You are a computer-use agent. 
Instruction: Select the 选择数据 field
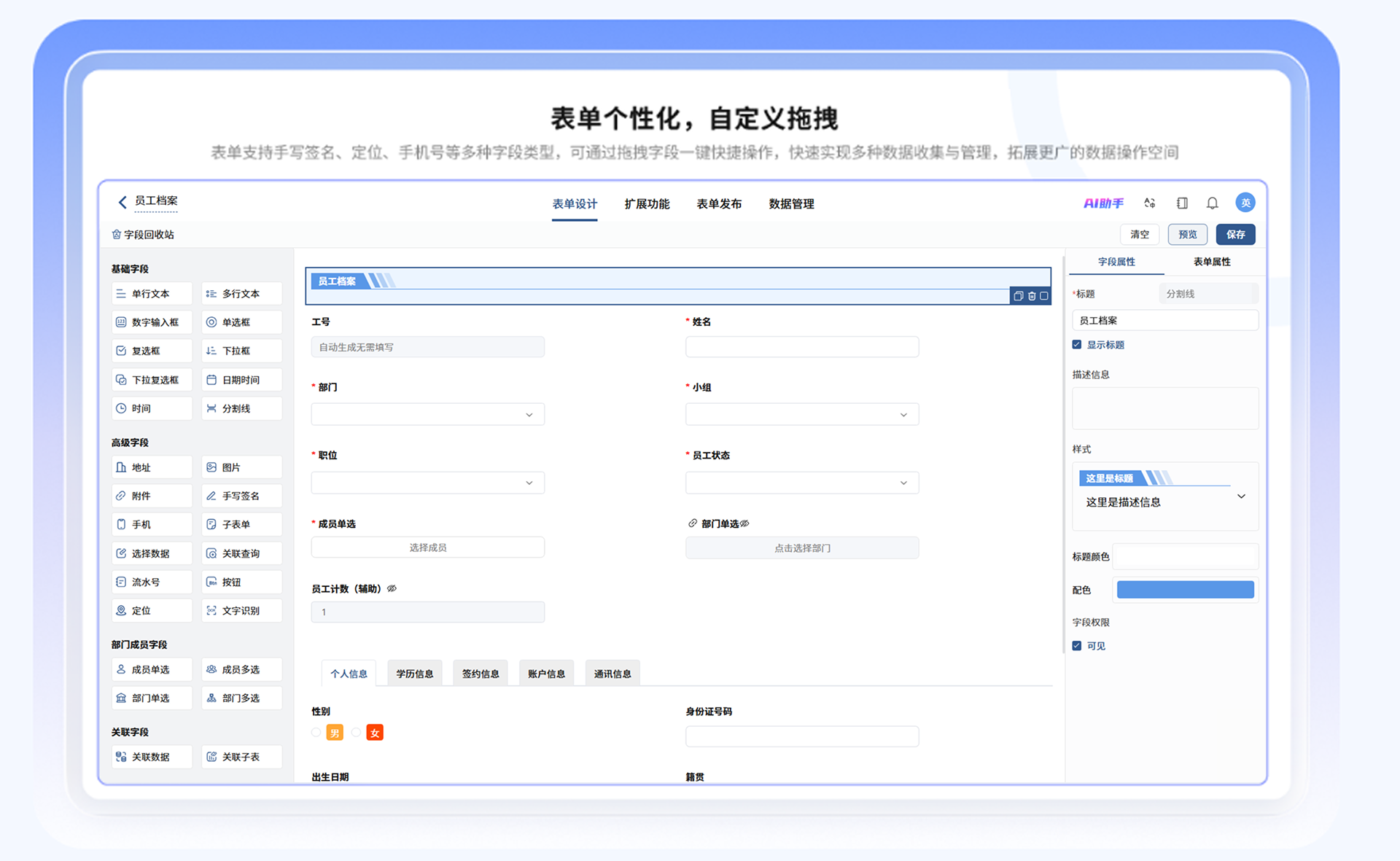[x=152, y=553]
